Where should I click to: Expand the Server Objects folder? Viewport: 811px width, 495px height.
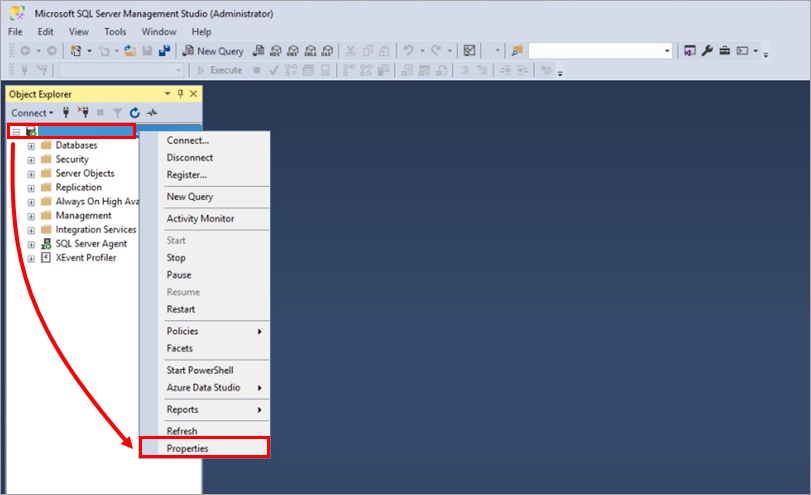tap(31, 174)
